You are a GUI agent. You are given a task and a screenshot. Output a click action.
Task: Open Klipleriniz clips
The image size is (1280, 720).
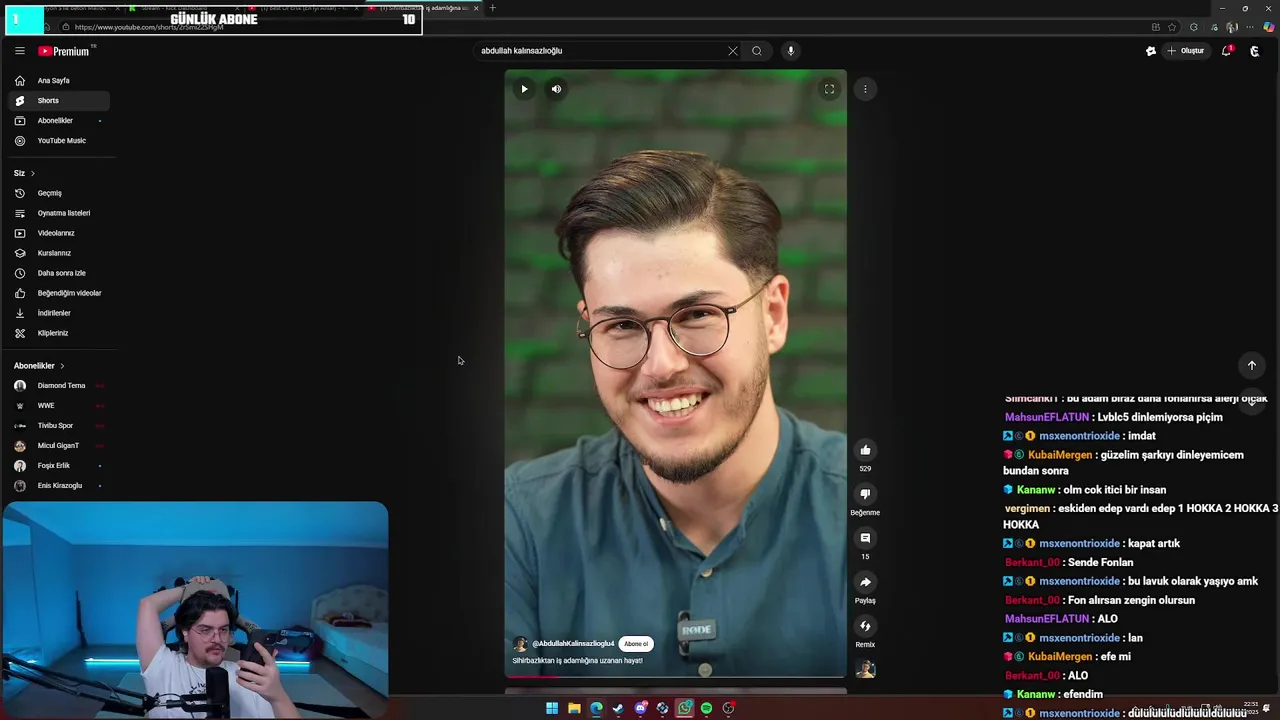[x=60, y=333]
